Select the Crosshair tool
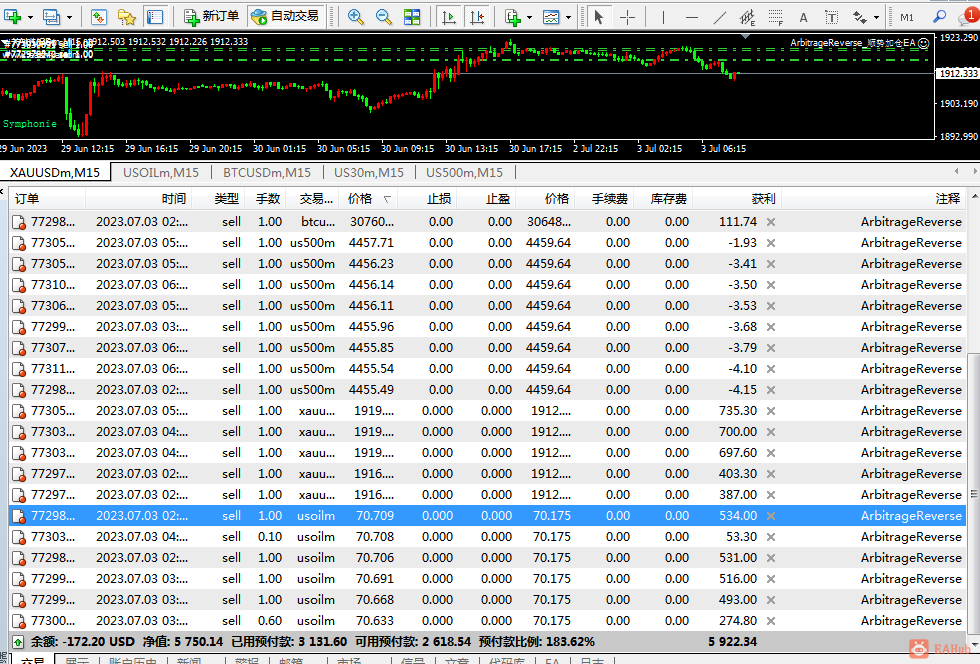980x664 pixels. [x=628, y=17]
